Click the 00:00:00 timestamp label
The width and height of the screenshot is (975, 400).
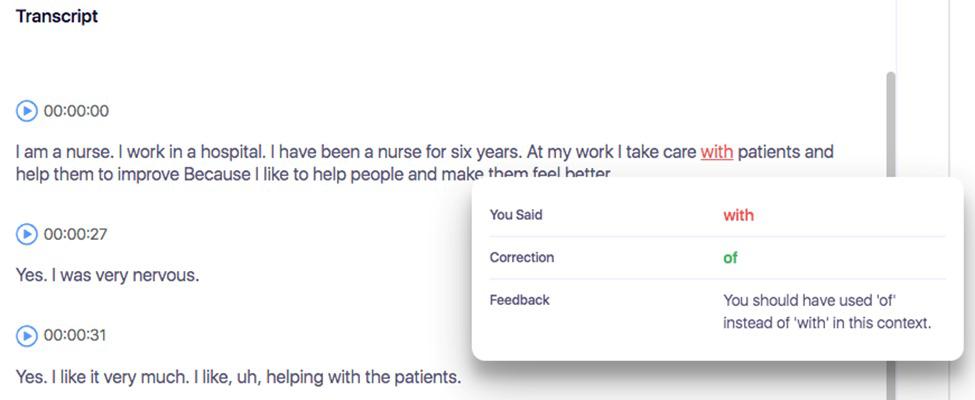pyautogui.click(x=76, y=111)
